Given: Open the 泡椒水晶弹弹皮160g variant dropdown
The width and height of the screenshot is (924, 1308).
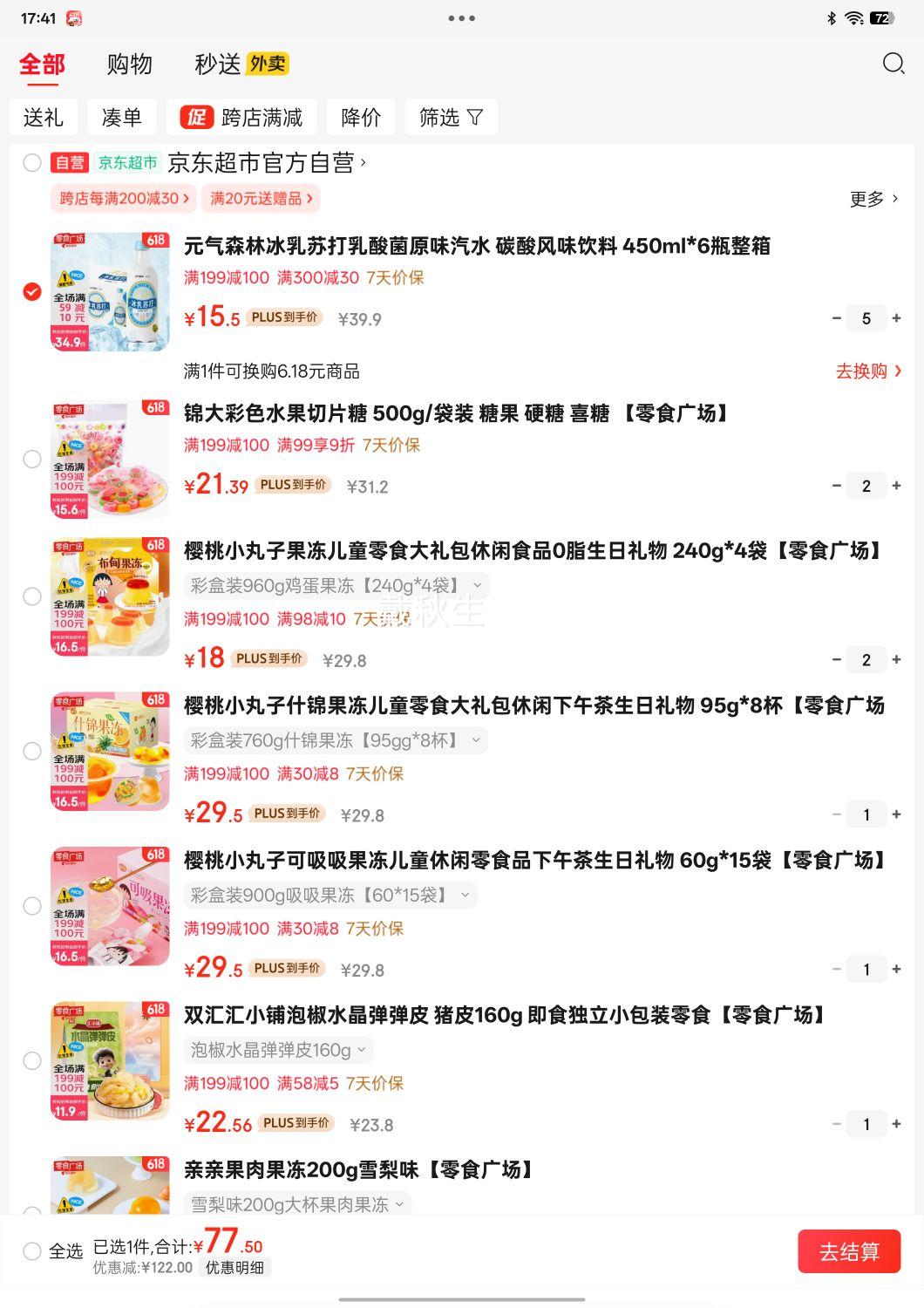Looking at the screenshot, I should (278, 1050).
